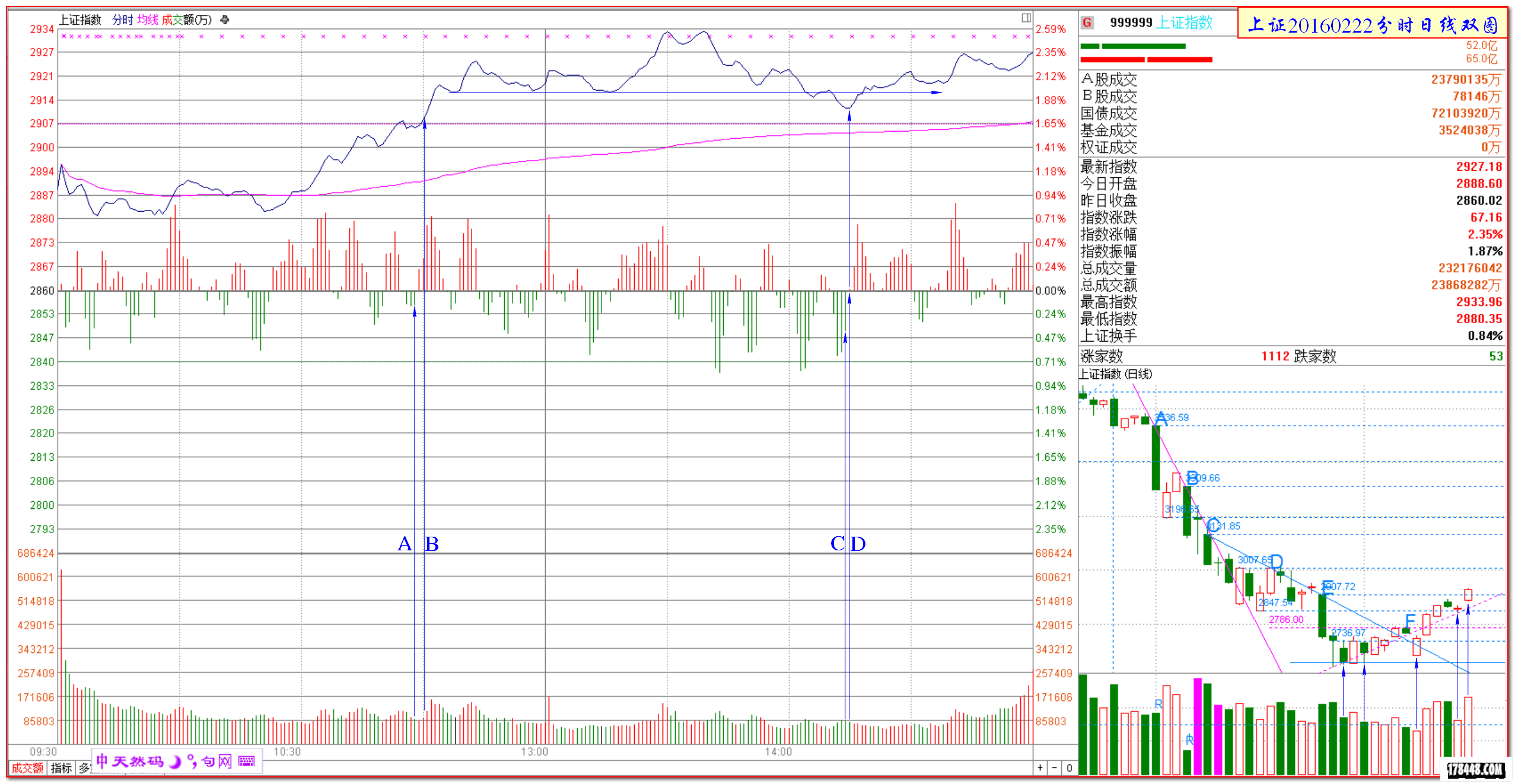
Task: Click the 14:00 time label on the axis
Action: pos(778,752)
